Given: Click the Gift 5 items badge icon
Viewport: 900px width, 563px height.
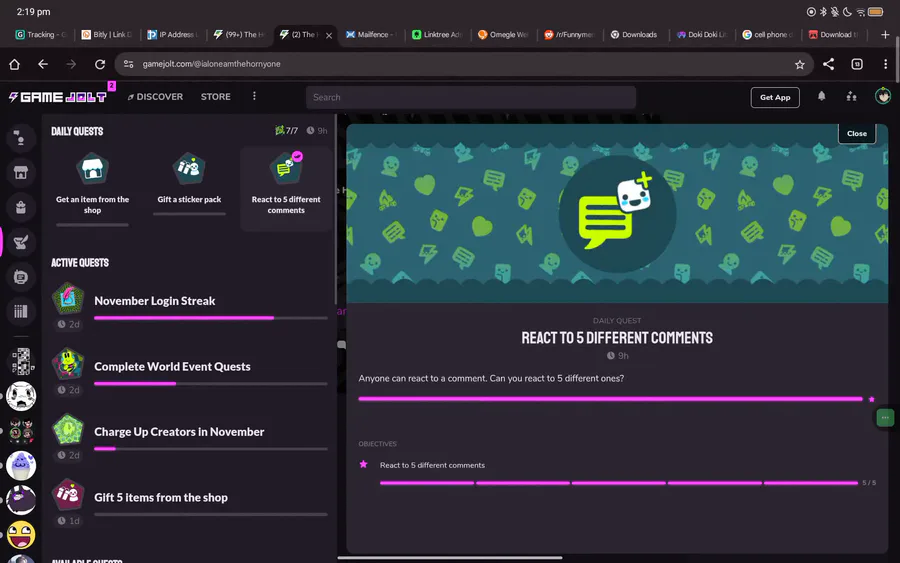Looking at the screenshot, I should [x=68, y=494].
